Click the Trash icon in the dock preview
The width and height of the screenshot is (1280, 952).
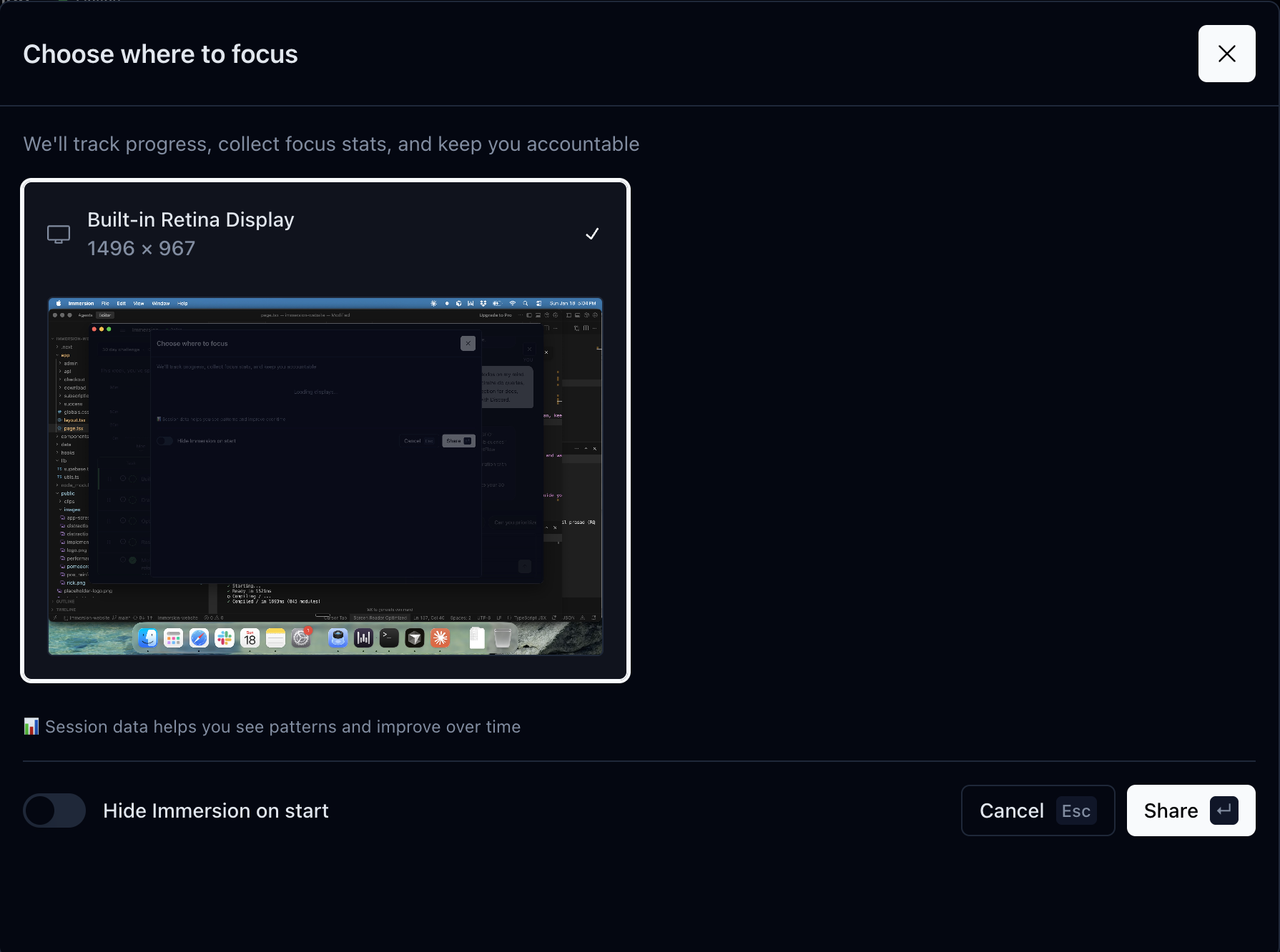[503, 638]
